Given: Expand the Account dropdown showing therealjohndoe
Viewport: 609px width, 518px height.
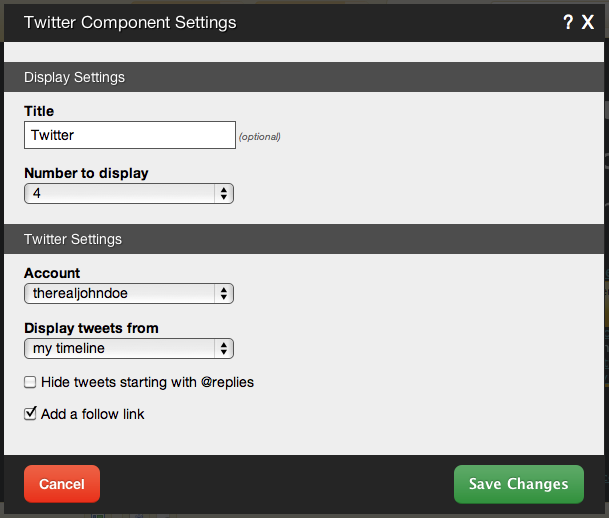Looking at the screenshot, I should tap(129, 293).
